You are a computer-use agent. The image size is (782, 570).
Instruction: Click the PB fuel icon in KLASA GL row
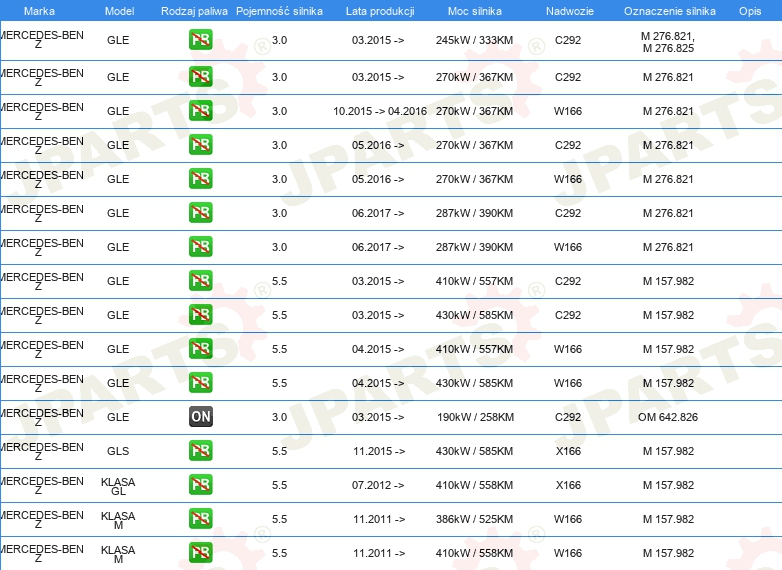coord(201,485)
